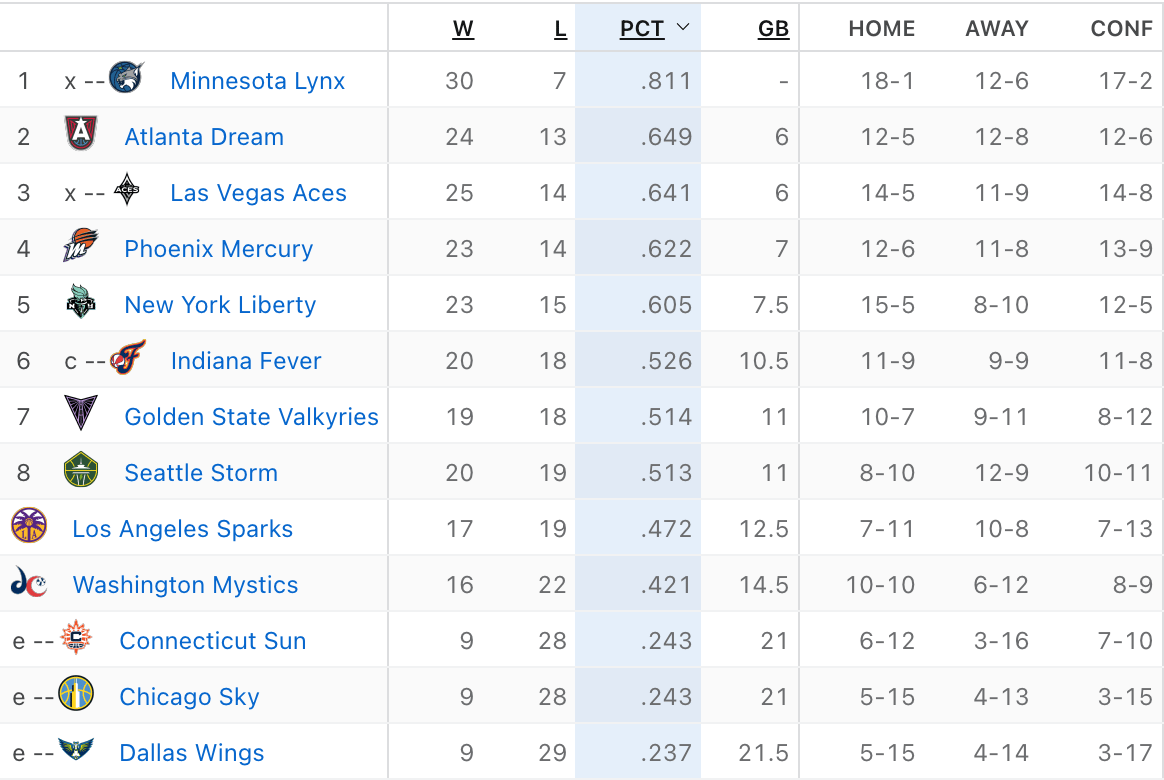Click the Chicago Sky team logo
The width and height of the screenshot is (1164, 780).
76,693
